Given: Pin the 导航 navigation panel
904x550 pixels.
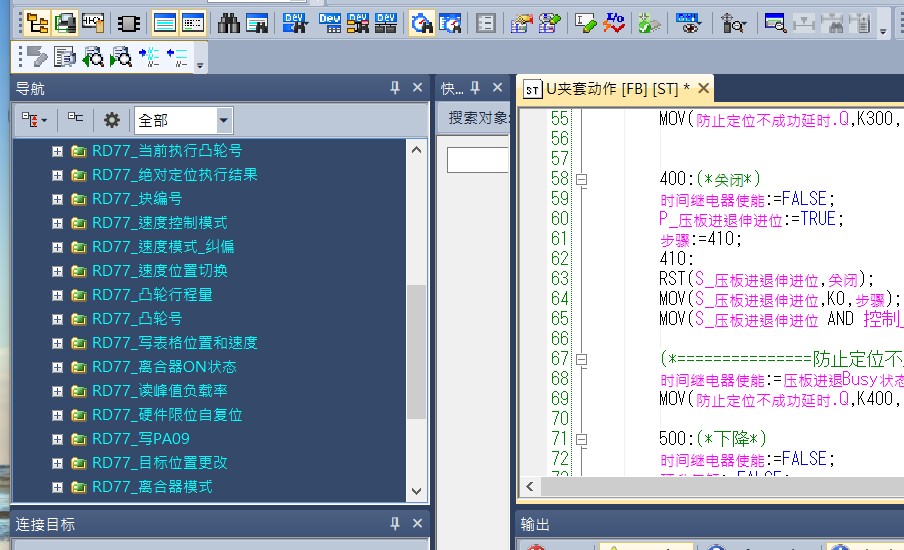Looking at the screenshot, I should [x=395, y=88].
